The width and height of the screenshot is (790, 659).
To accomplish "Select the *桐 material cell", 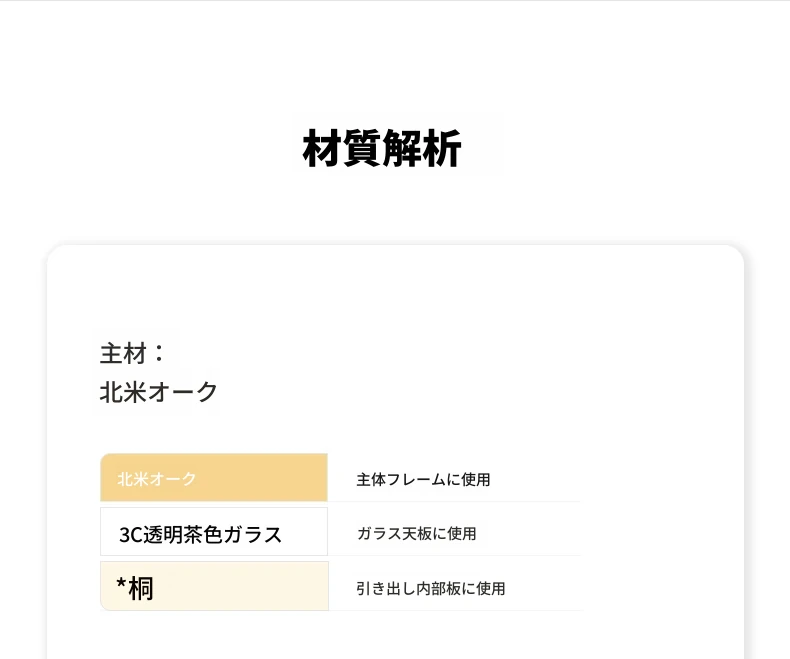I will pyautogui.click(x=215, y=586).
